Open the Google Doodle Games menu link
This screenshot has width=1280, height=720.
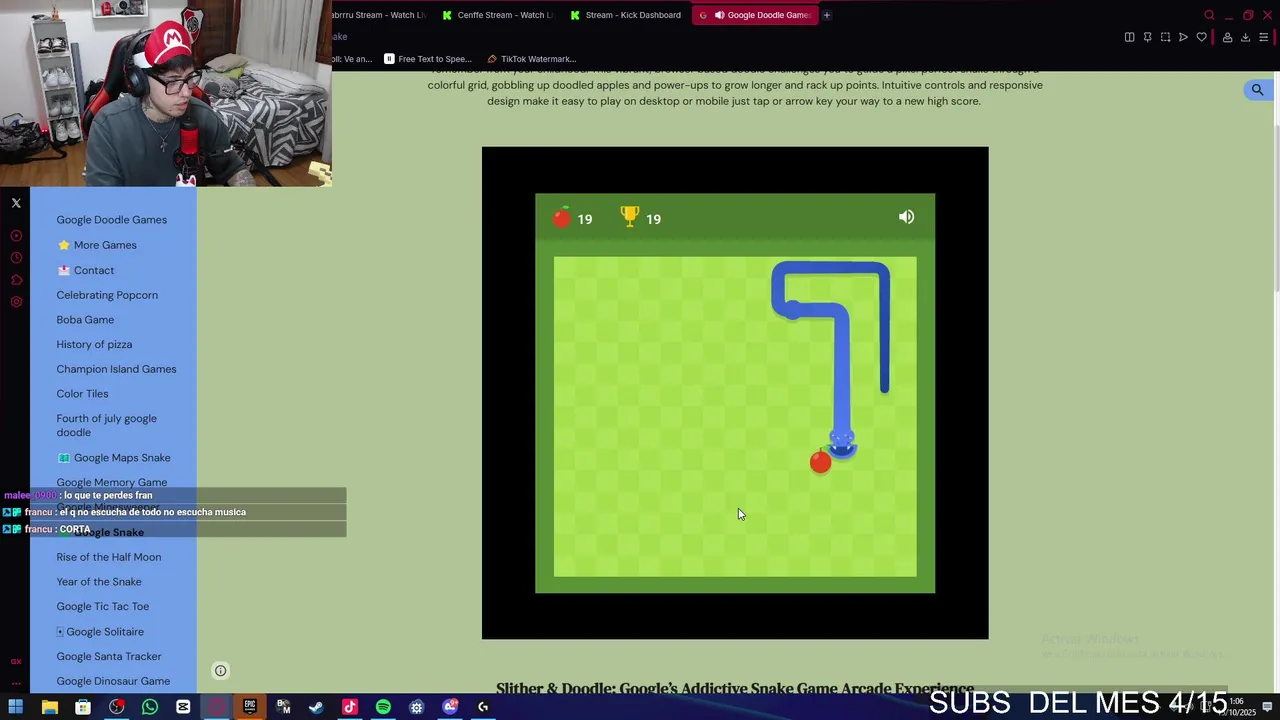[112, 220]
